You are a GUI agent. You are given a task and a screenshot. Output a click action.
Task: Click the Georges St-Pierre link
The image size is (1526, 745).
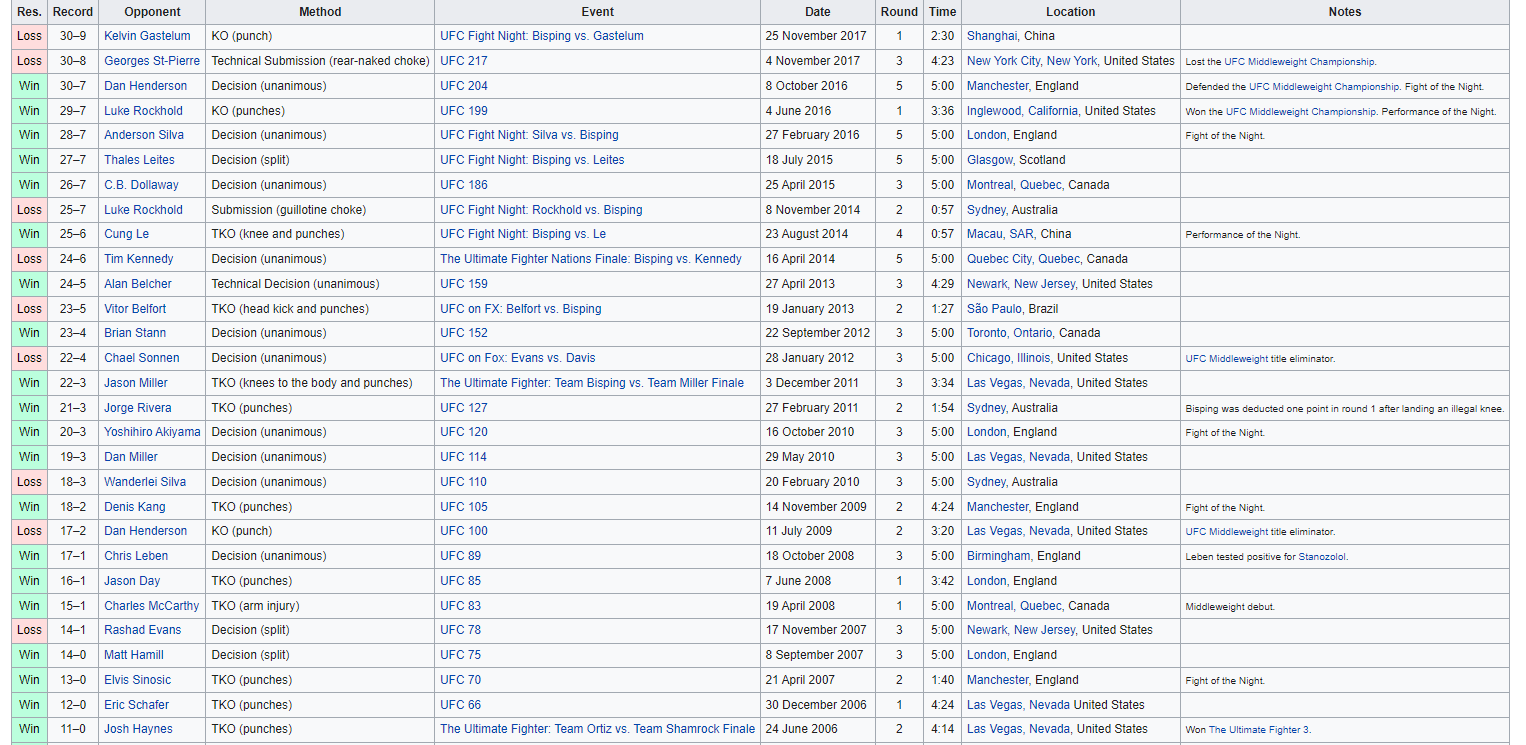pyautogui.click(x=152, y=61)
